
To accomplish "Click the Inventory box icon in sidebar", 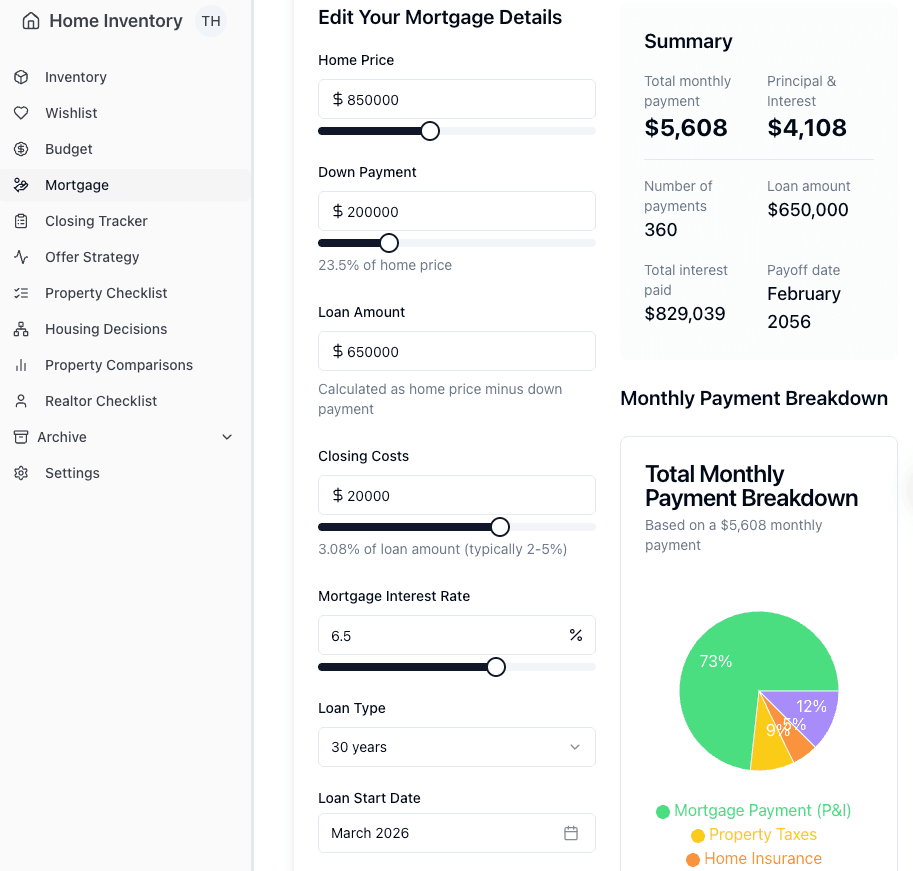I will 21,77.
